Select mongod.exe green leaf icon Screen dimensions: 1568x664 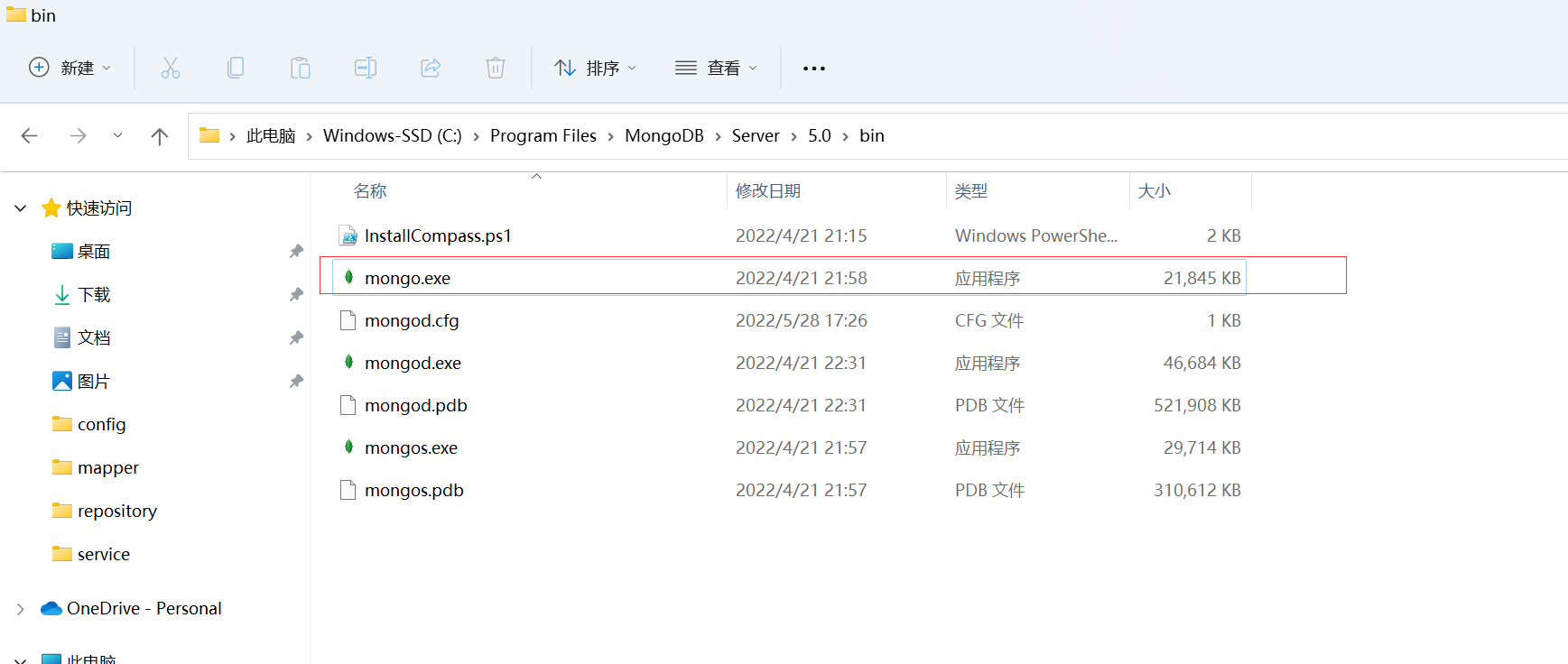[348, 362]
